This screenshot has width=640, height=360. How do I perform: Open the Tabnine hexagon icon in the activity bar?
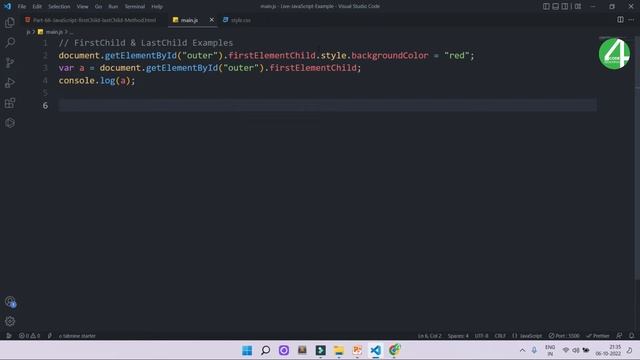tap(10, 122)
